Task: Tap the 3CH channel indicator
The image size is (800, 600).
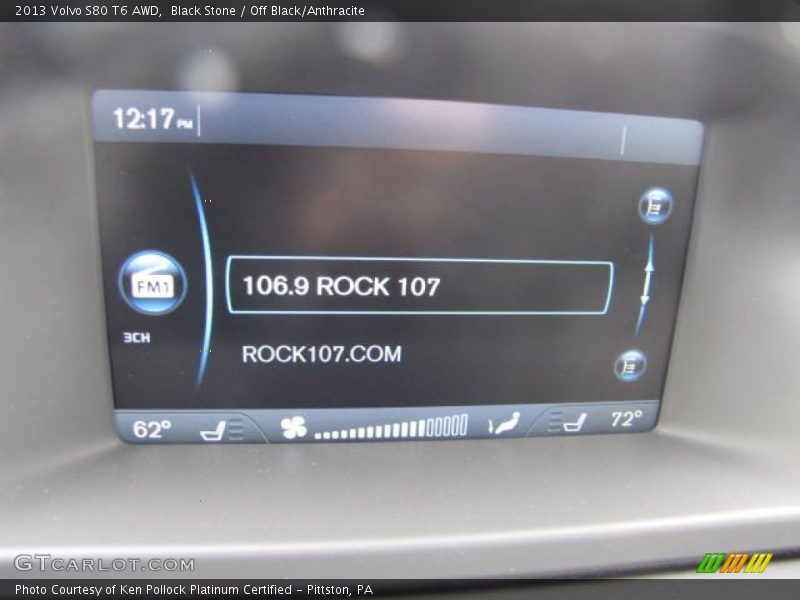Action: [x=137, y=338]
